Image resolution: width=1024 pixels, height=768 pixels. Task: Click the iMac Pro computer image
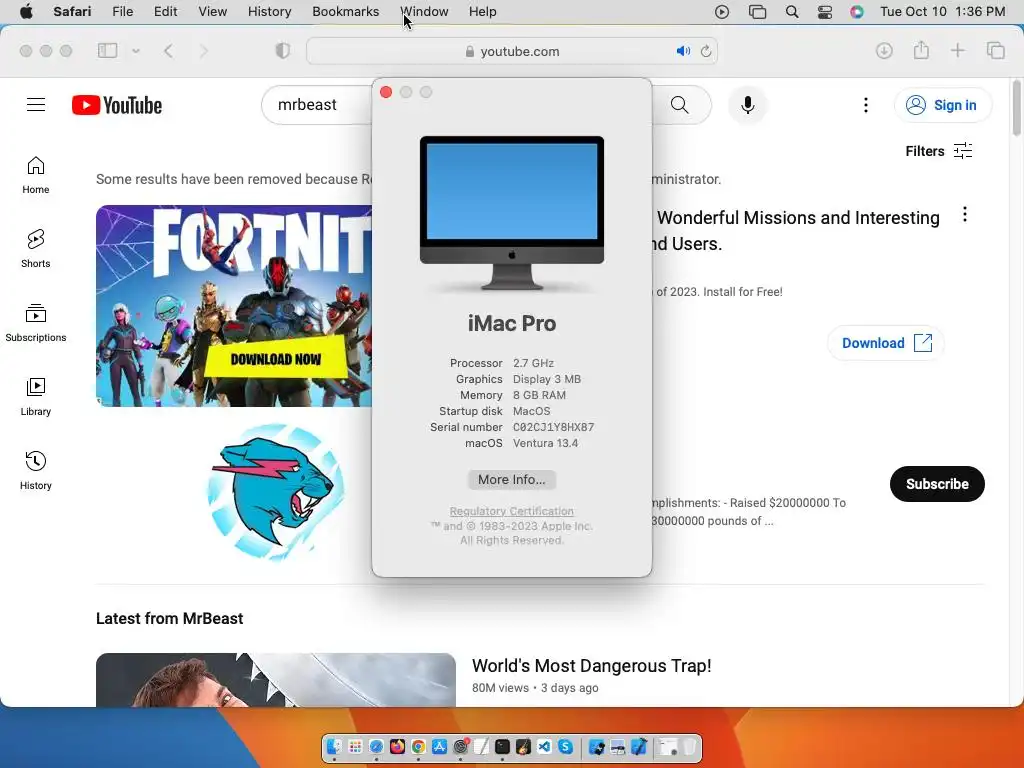pyautogui.click(x=511, y=213)
